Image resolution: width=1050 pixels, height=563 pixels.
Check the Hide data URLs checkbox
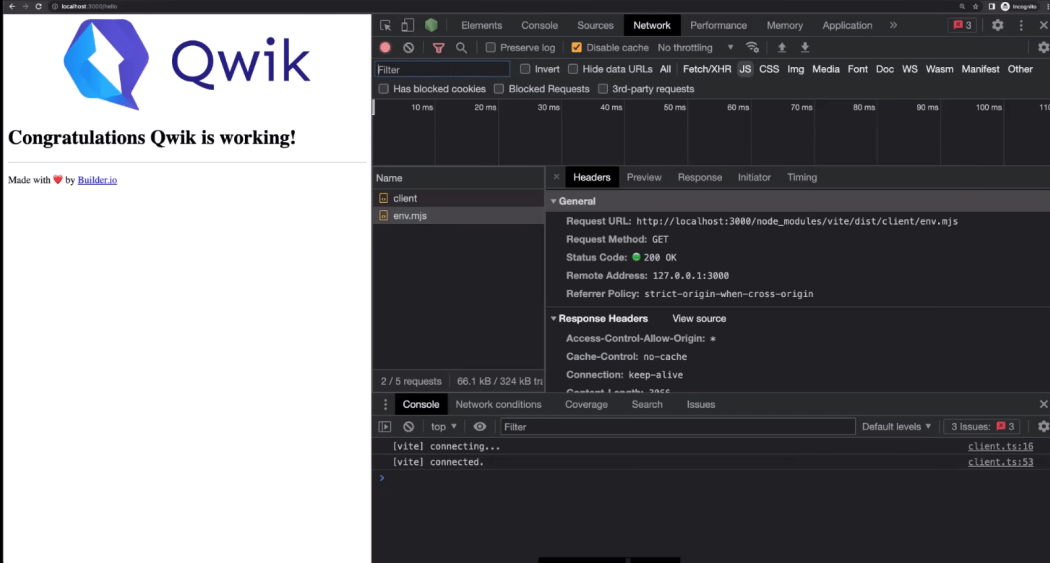click(573, 69)
